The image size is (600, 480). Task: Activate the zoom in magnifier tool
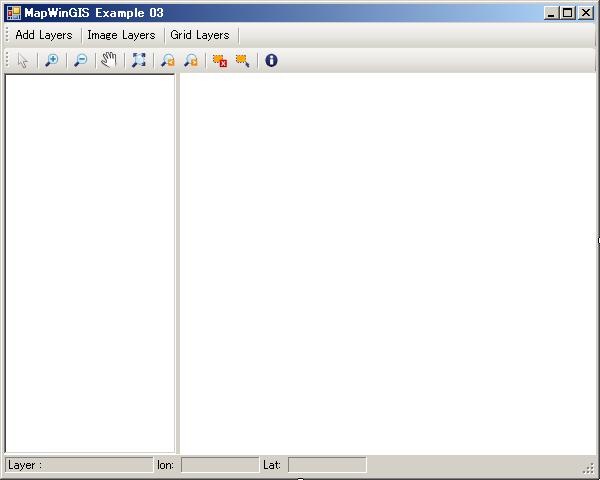(x=51, y=60)
